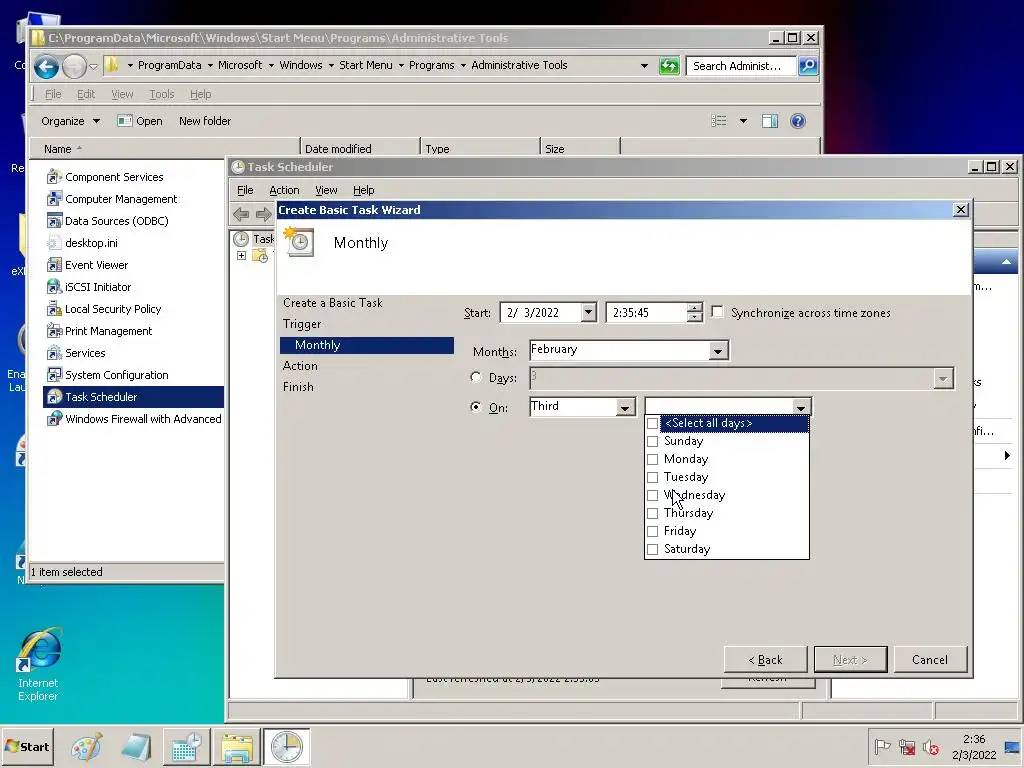Click the Open button in Explorer toolbar
1024x768 pixels.
(x=140, y=121)
